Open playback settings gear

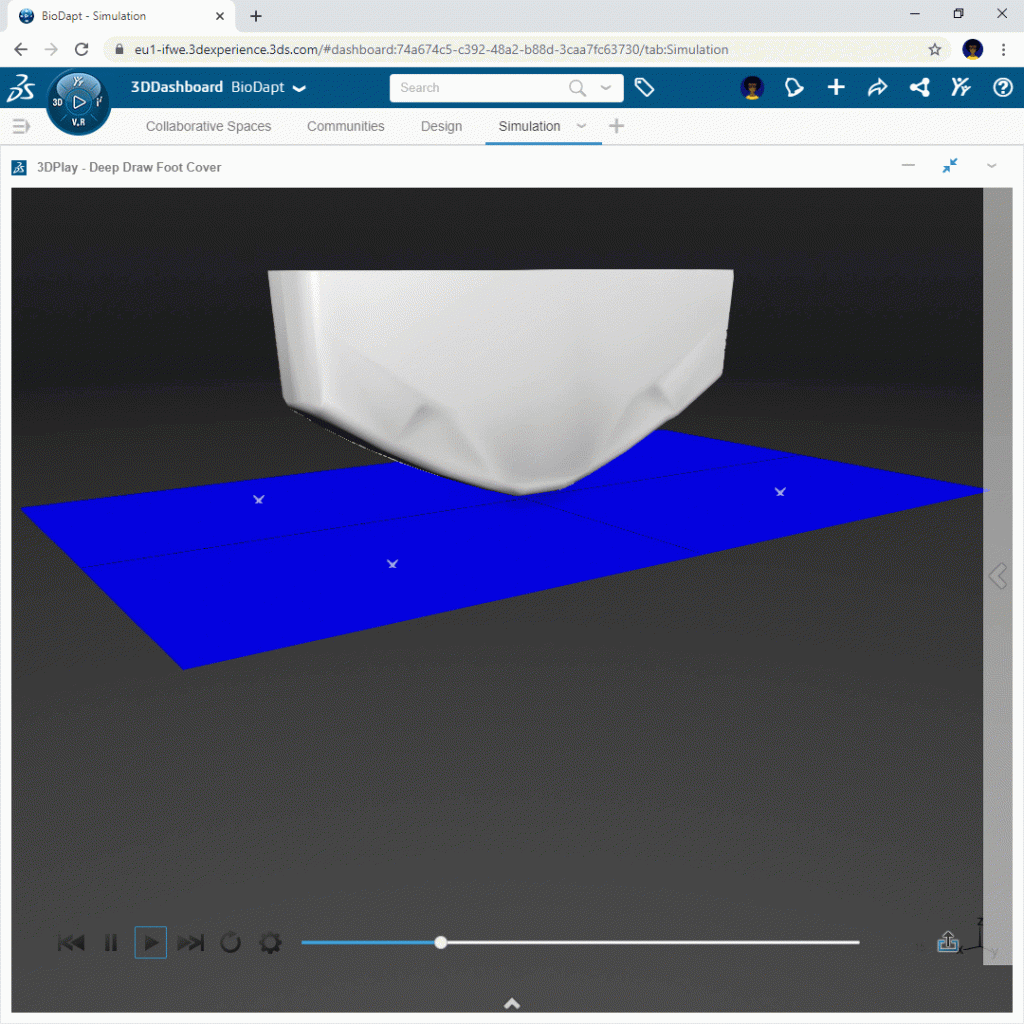(270, 943)
